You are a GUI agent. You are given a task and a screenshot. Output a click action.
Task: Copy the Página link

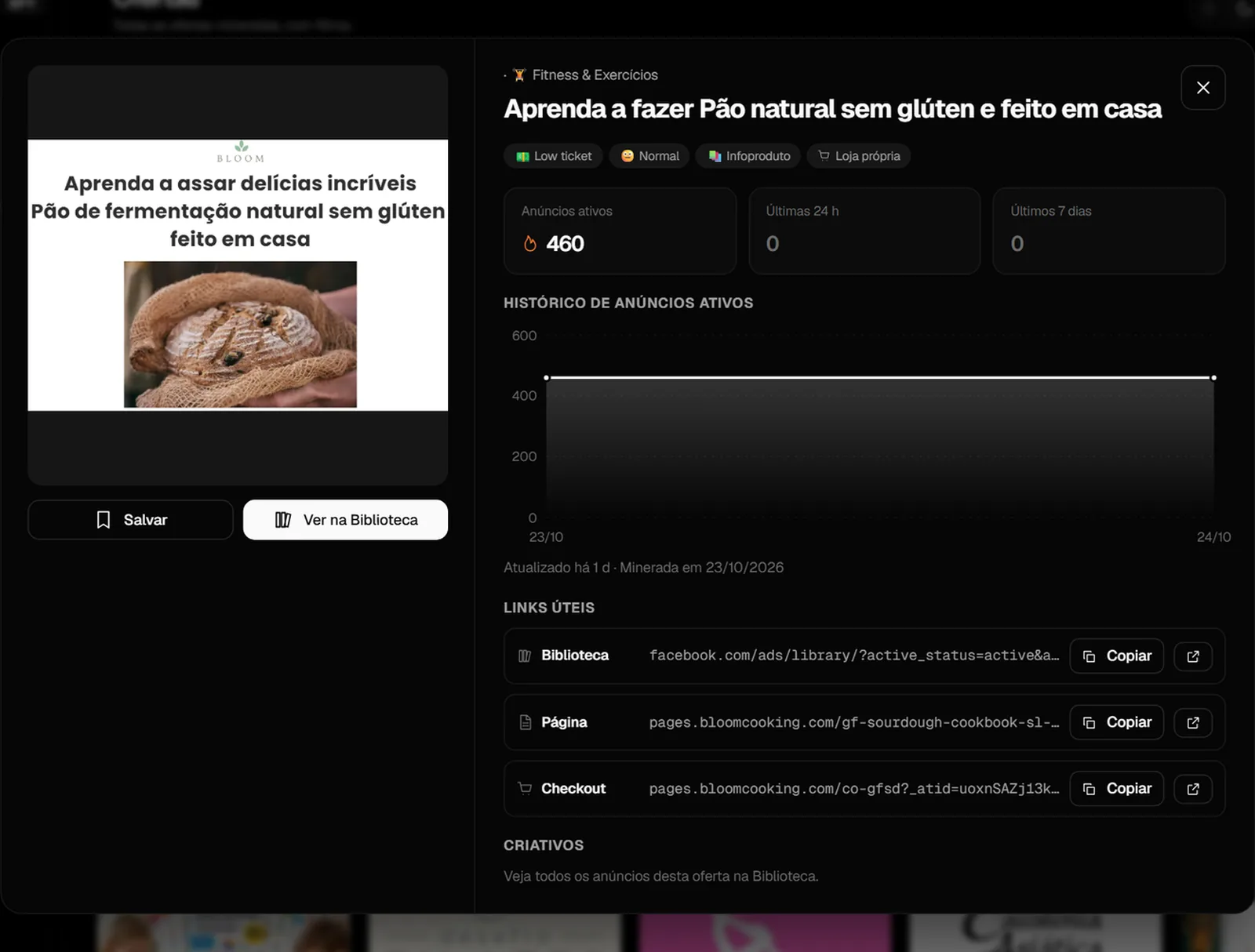pos(1116,722)
